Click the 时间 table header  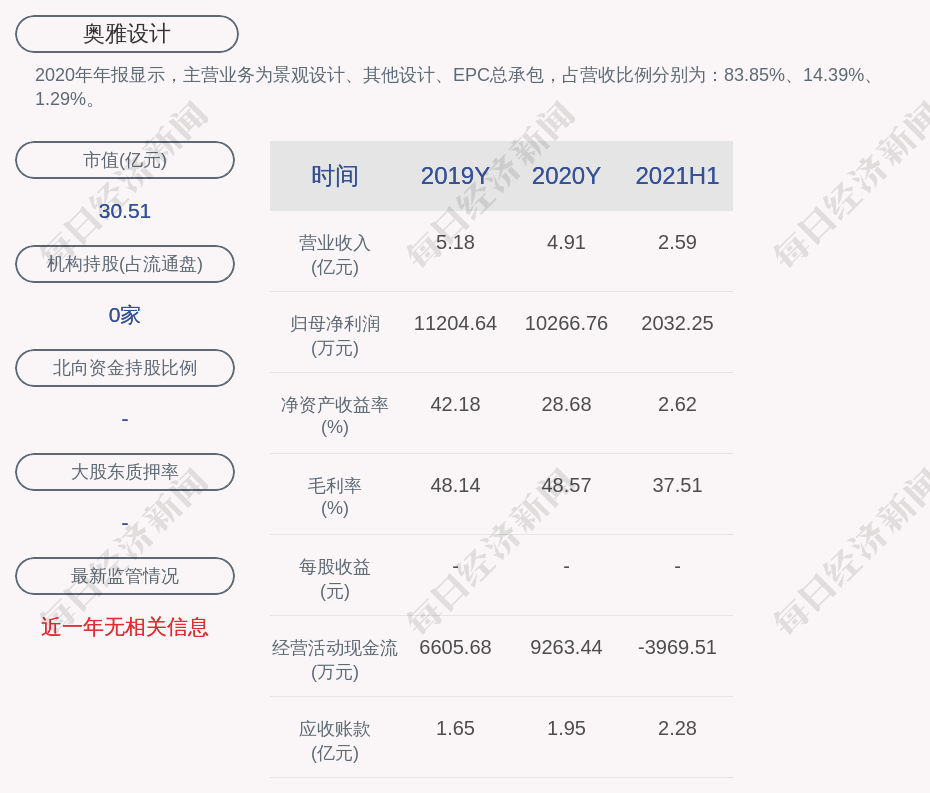pyautogui.click(x=335, y=176)
